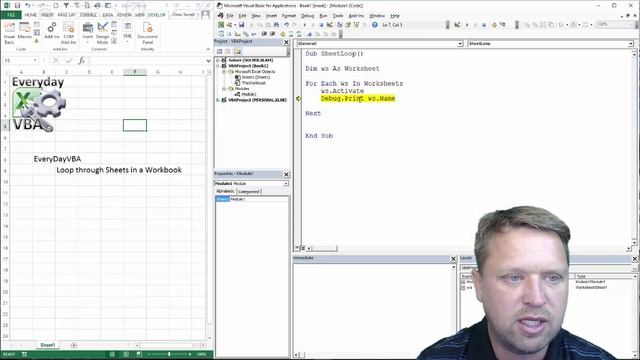Viewport: 640px width, 360px height.
Task: Click View Code icon in Project panel
Action: 220,51
